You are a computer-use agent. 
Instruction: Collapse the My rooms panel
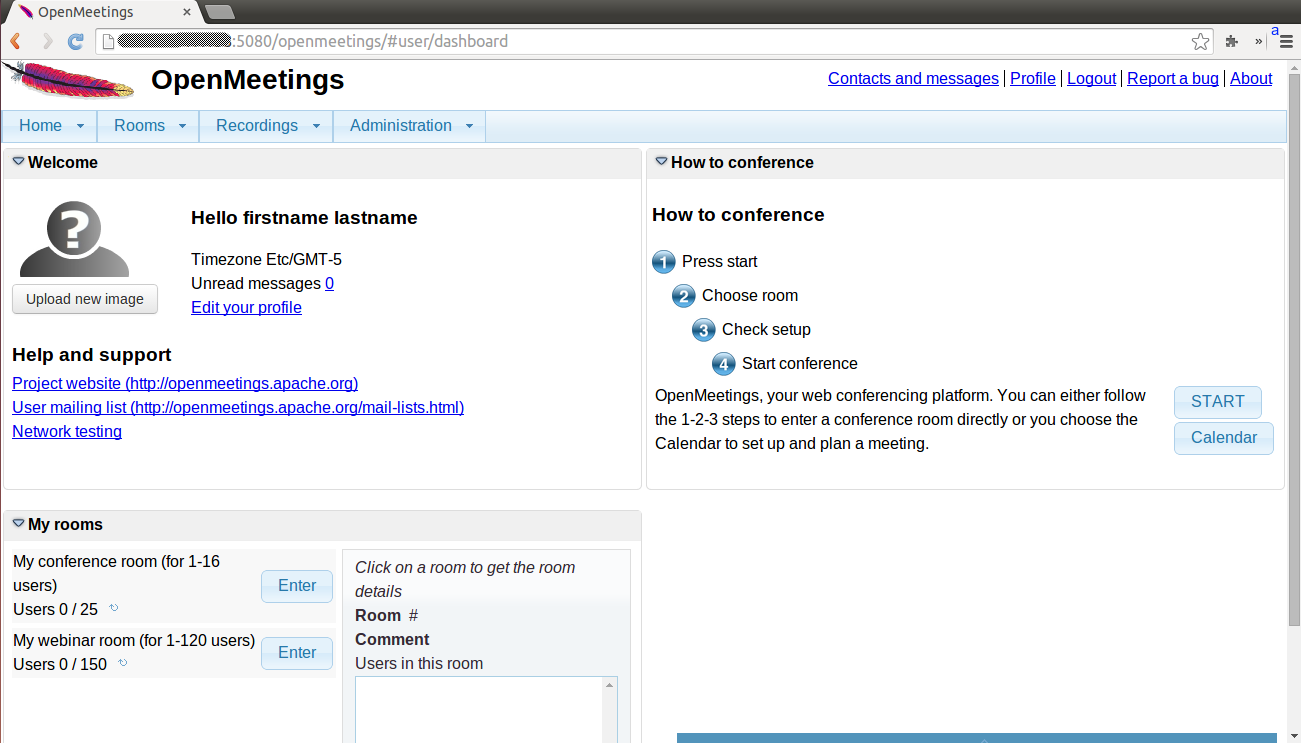point(18,523)
